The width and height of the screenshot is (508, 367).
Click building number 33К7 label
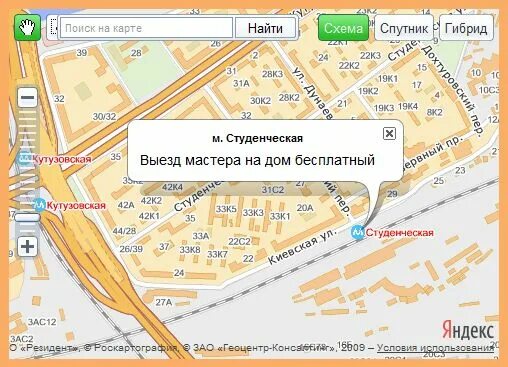coord(217,254)
